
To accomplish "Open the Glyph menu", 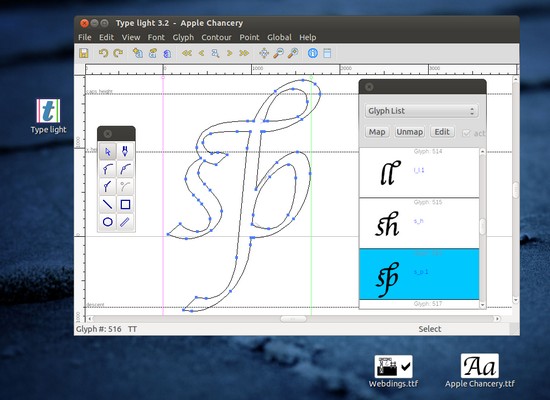I will click(183, 37).
